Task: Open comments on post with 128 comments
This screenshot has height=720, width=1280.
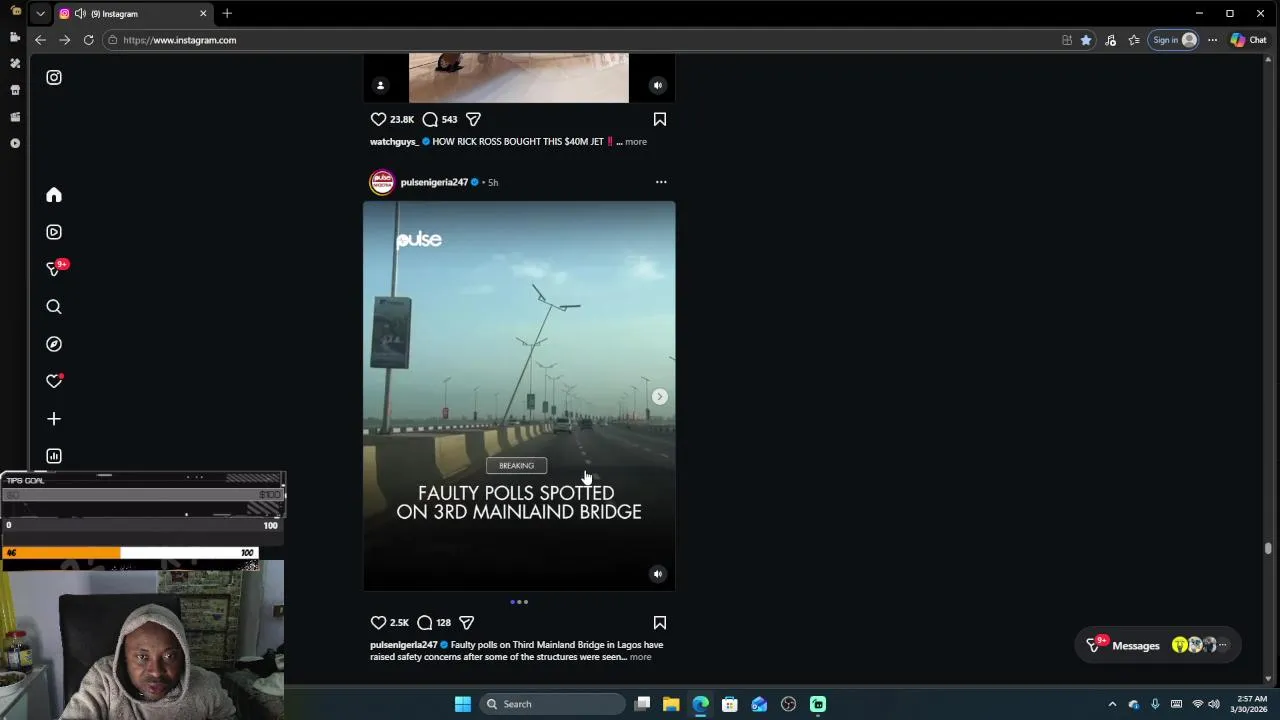Action: [x=425, y=622]
